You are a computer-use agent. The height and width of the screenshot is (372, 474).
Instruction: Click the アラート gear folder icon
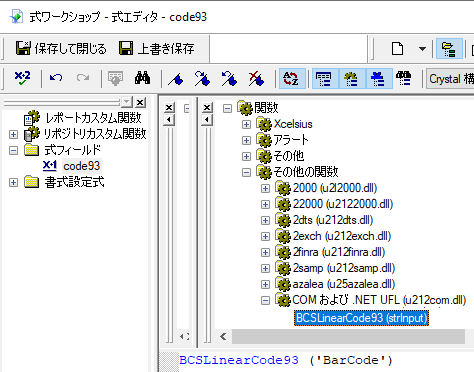pyautogui.click(x=265, y=140)
